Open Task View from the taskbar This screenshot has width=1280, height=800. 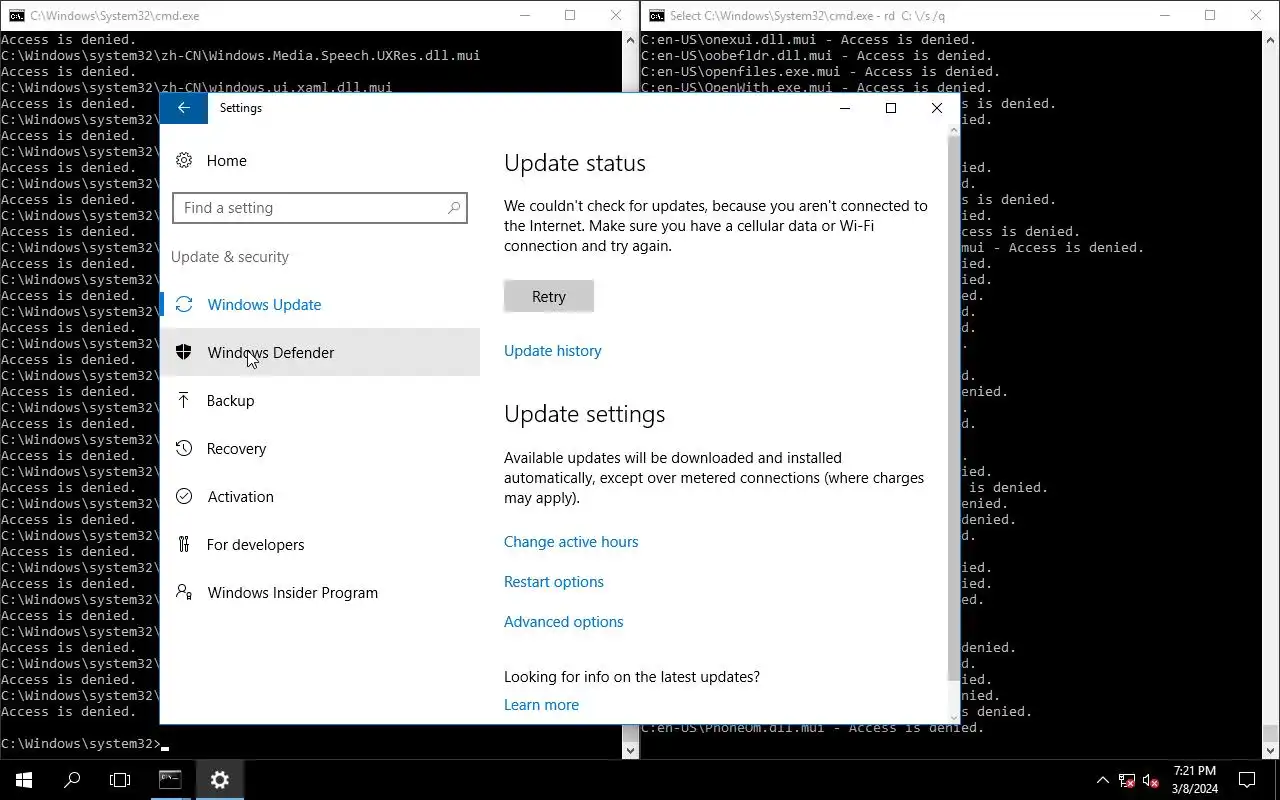[x=120, y=780]
